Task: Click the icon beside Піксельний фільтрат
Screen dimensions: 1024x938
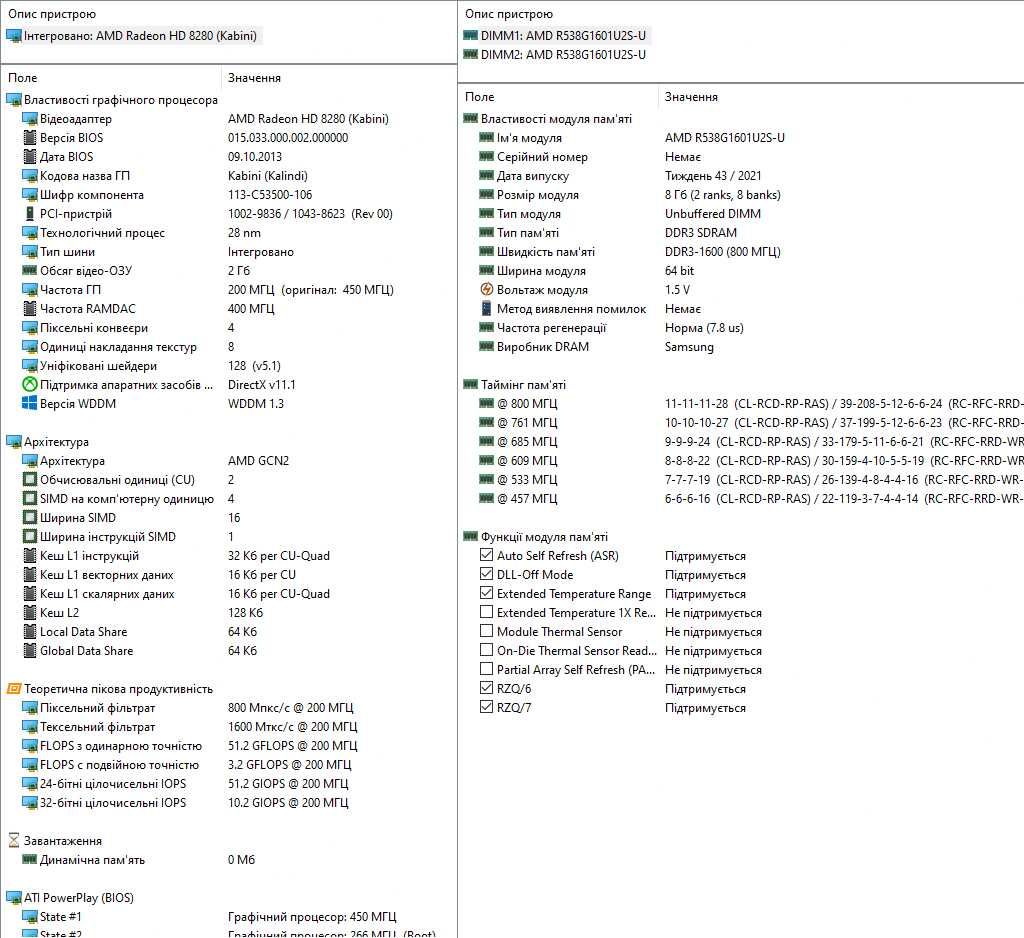Action: (x=29, y=707)
